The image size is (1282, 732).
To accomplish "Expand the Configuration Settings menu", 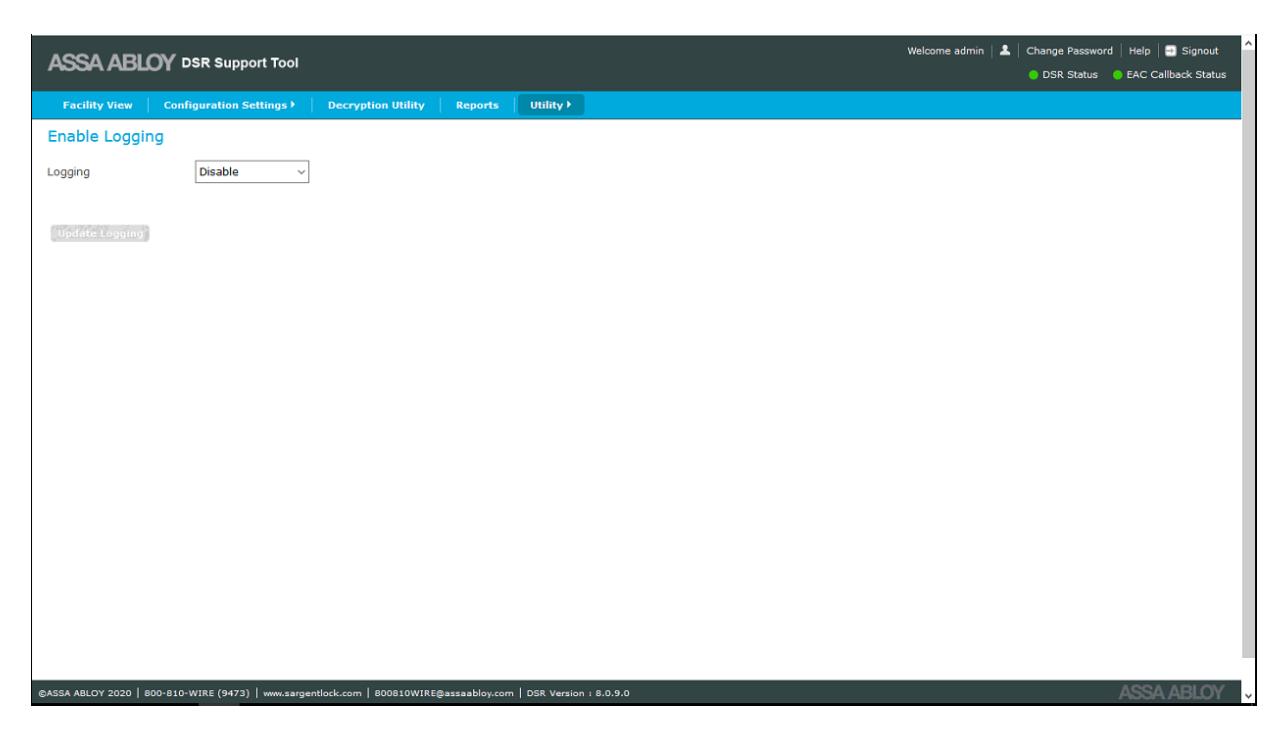I will pyautogui.click(x=229, y=105).
